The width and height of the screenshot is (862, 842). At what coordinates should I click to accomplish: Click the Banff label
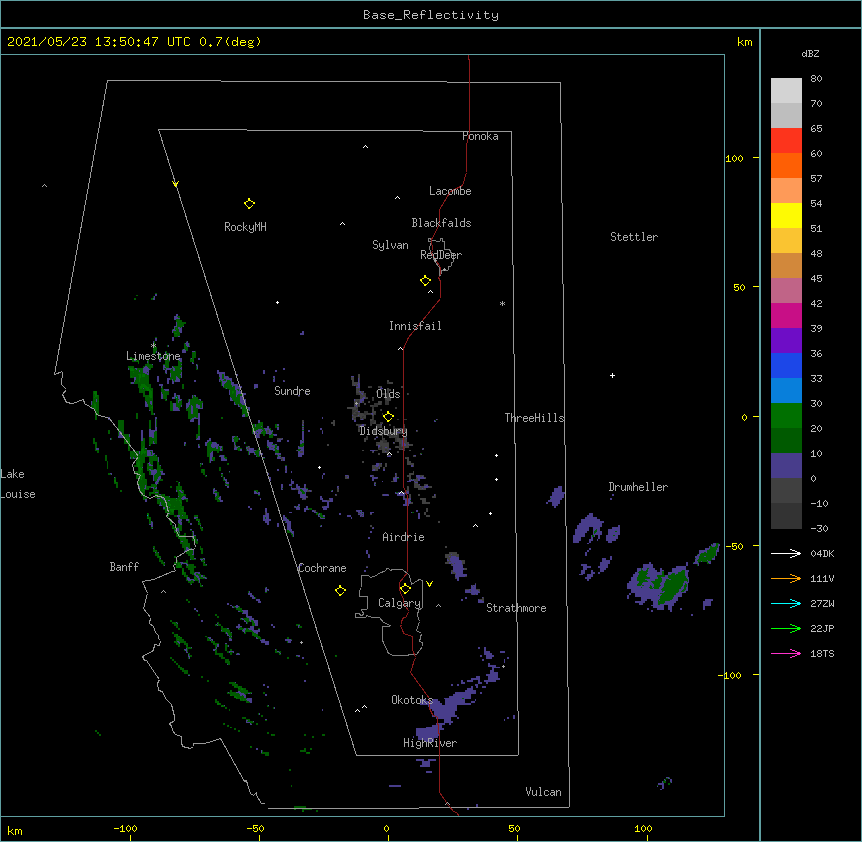[x=124, y=567]
